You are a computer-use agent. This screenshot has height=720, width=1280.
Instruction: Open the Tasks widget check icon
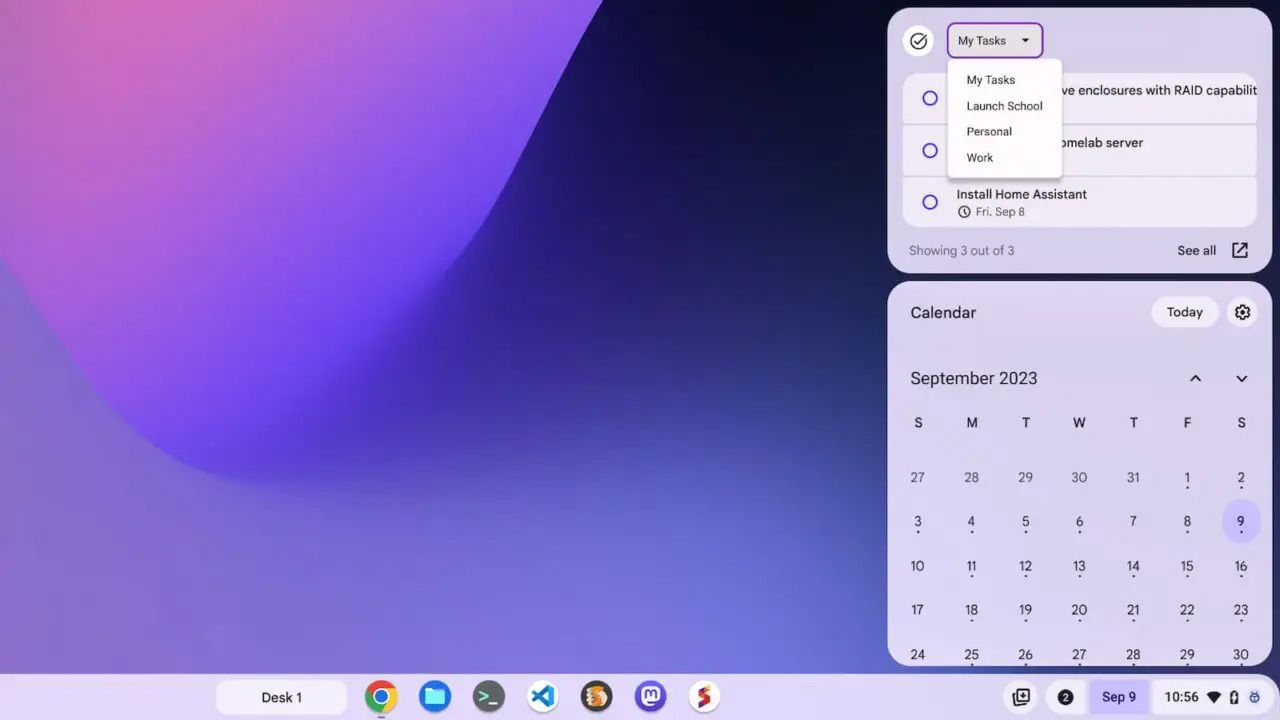(x=918, y=40)
